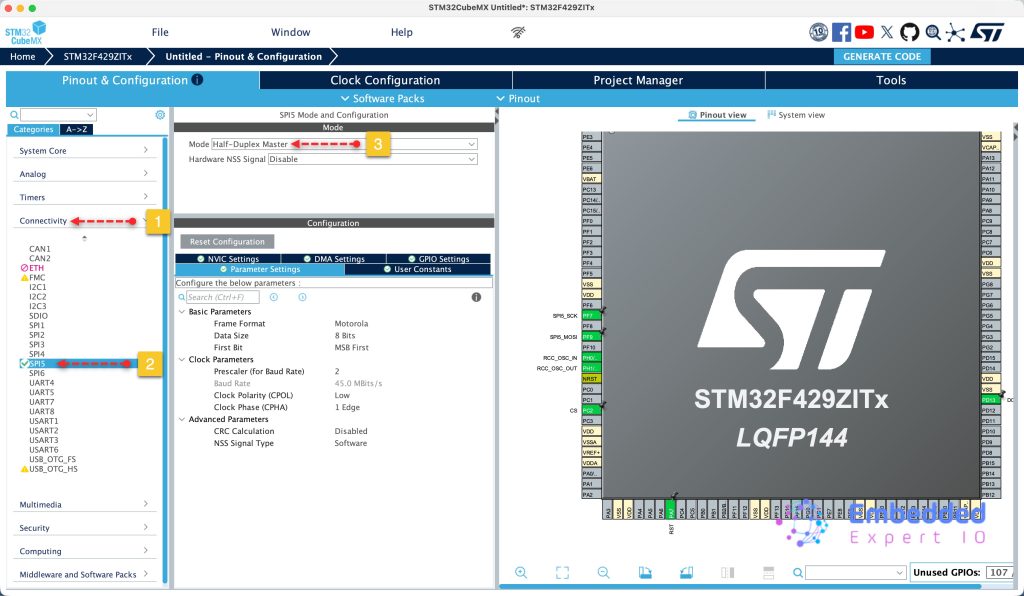Open the Clock Configuration tab
Screen dimensions: 1024x596
pos(385,80)
